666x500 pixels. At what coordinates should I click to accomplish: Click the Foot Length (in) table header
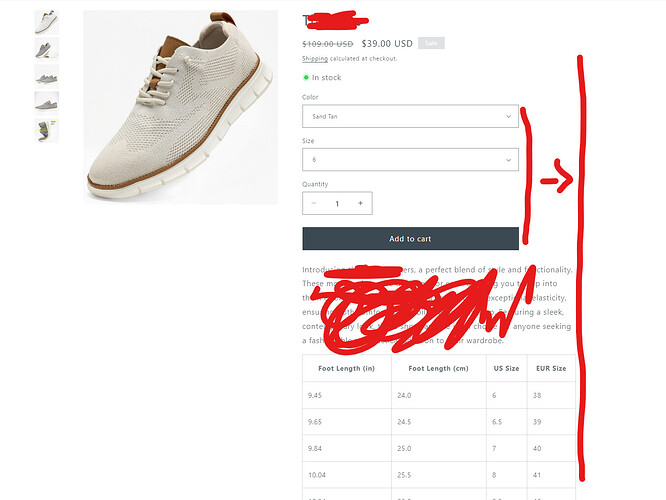[x=347, y=368]
